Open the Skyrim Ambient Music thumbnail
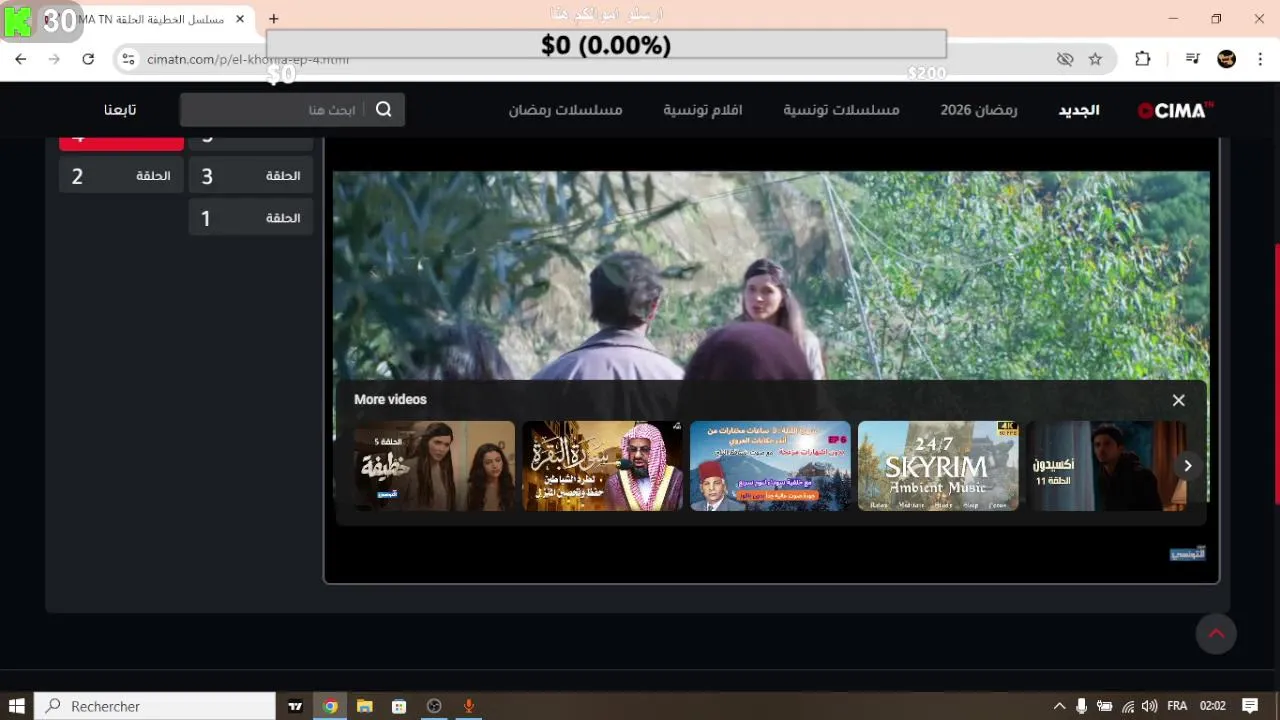Viewport: 1280px width, 720px height. click(938, 466)
